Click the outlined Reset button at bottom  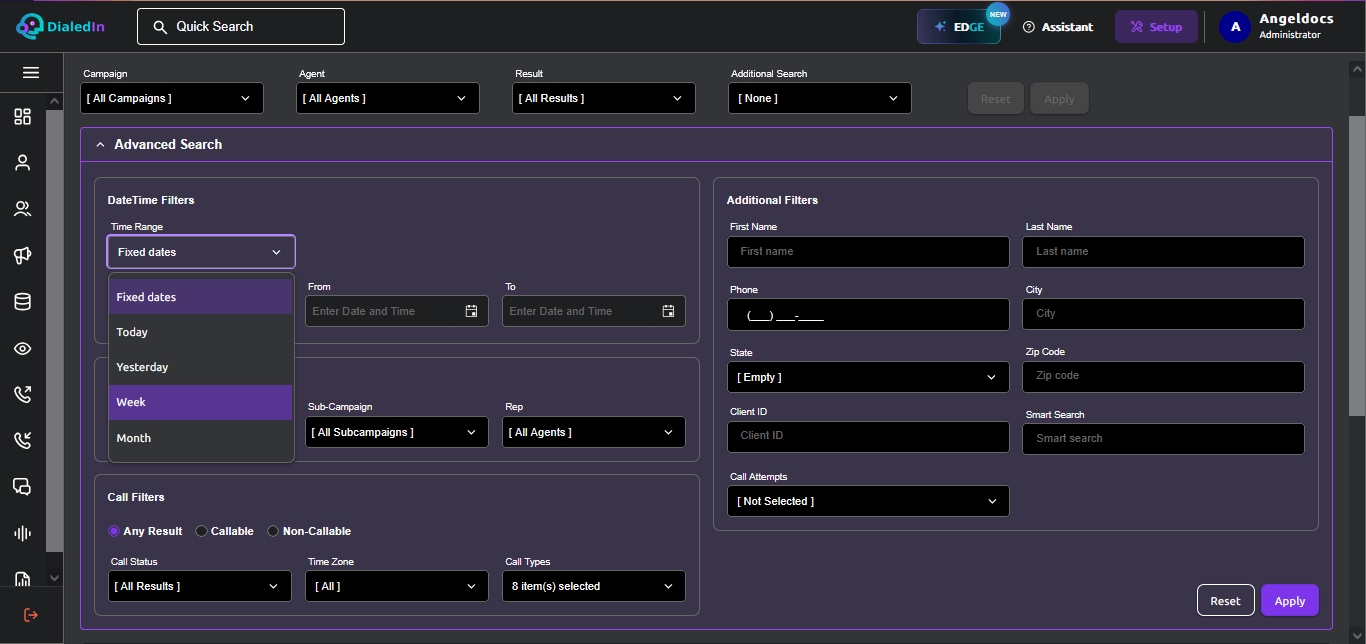(1225, 600)
